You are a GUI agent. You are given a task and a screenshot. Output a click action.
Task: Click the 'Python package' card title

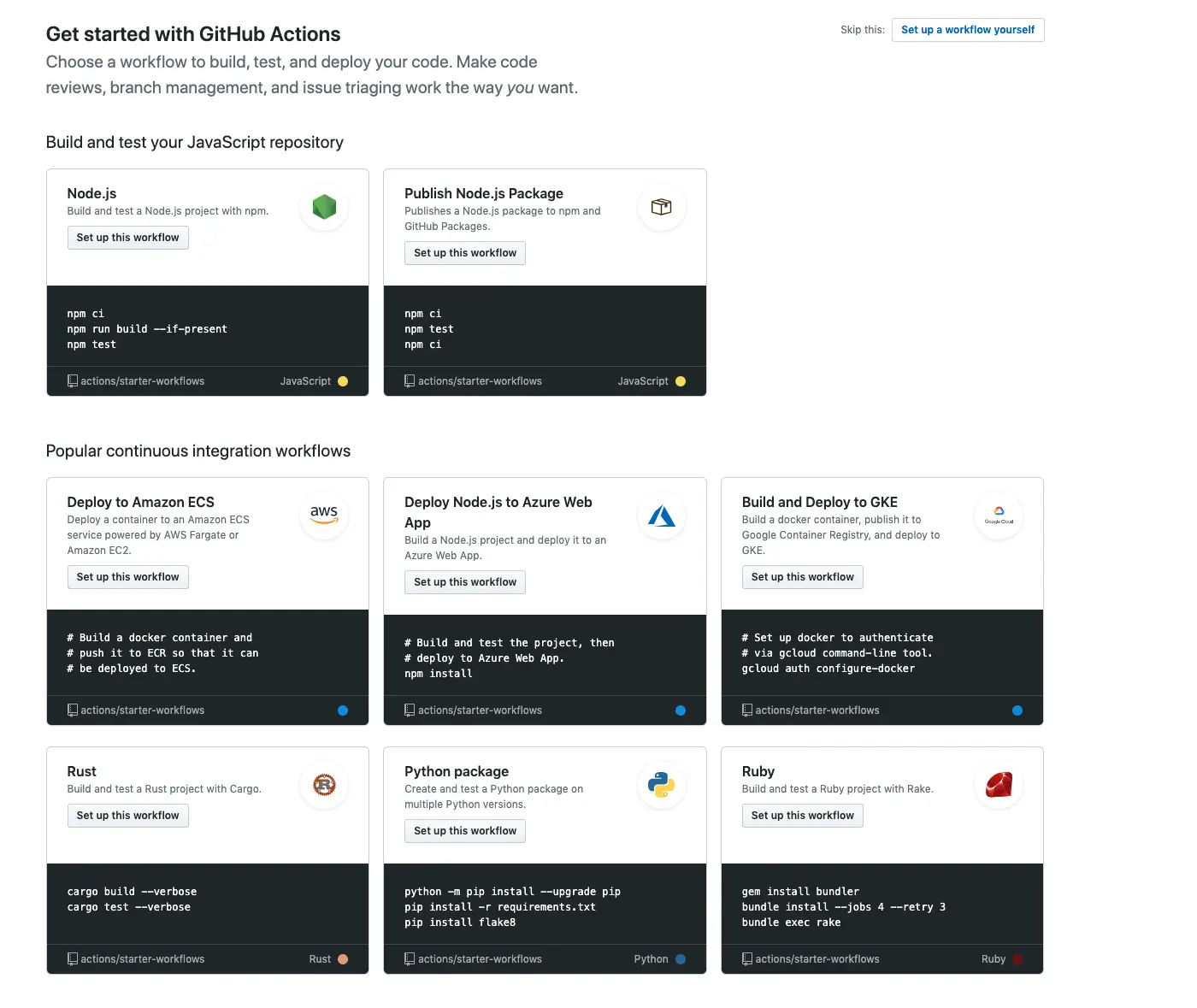(457, 772)
